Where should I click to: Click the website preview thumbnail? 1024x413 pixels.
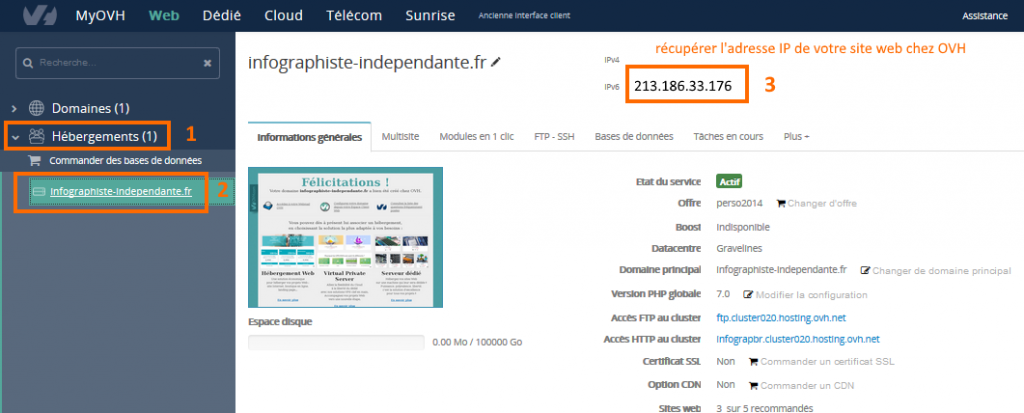(x=345, y=237)
